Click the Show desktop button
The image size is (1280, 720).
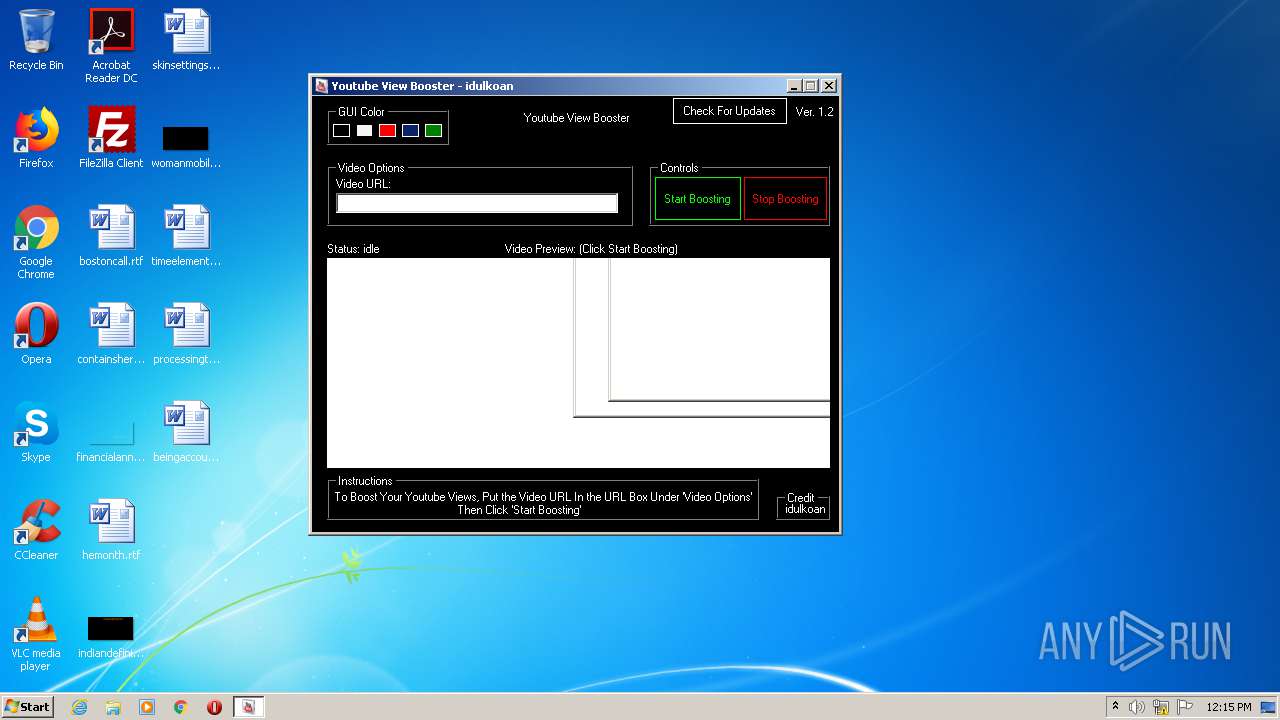(x=1270, y=707)
